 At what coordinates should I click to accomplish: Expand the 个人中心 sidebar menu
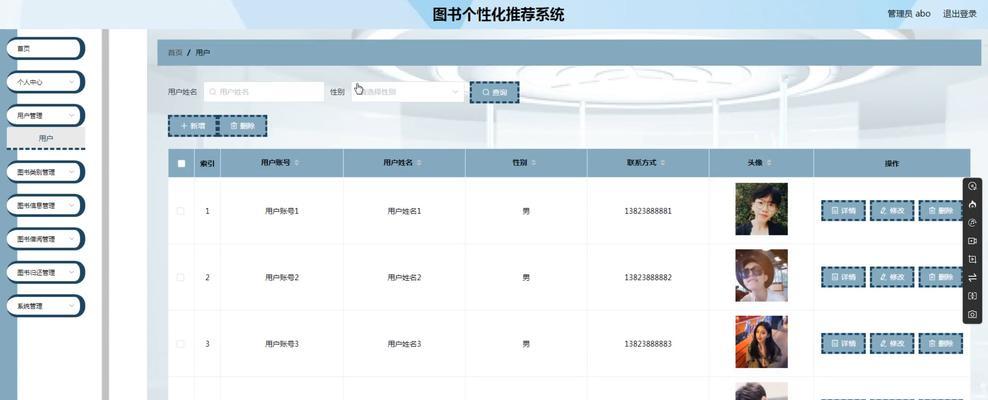click(45, 82)
